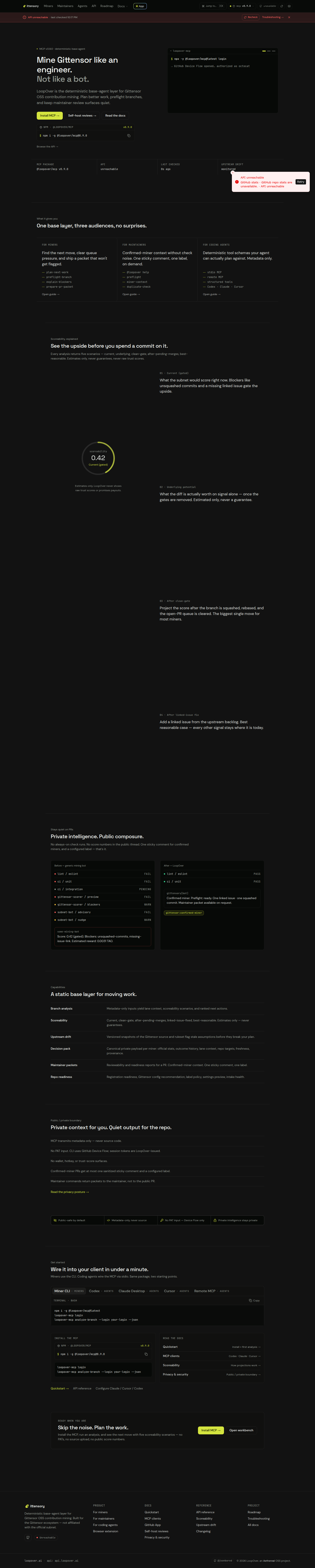Screen dimensions: 315x1568
Task: Copy the npm install command in hero
Action: tap(129, 136)
